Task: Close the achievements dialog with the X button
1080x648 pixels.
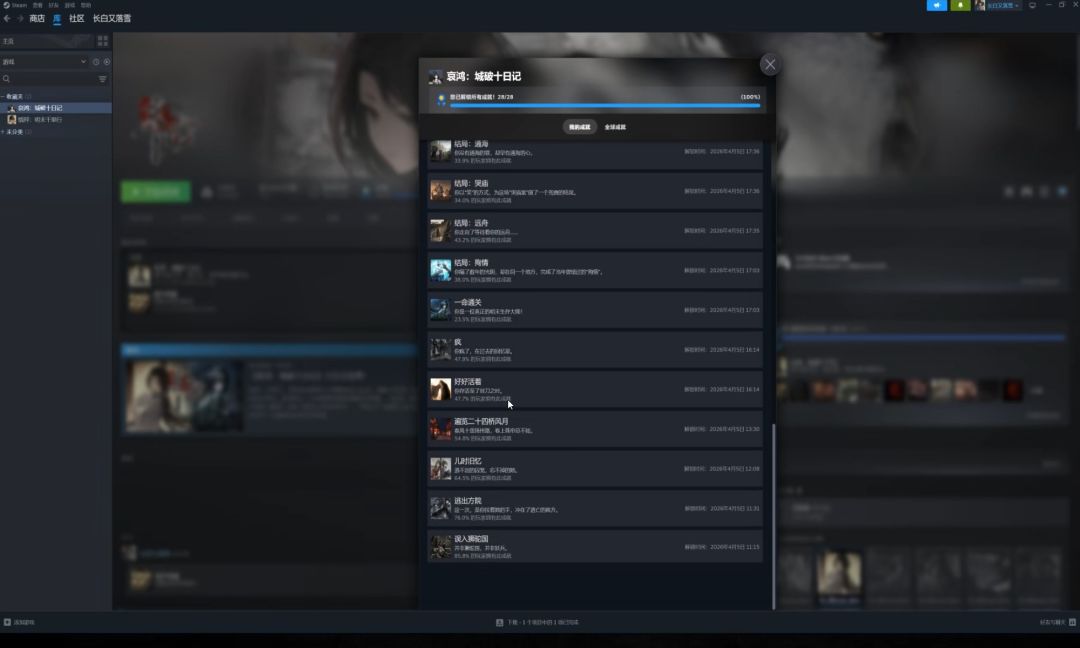Action: (770, 65)
